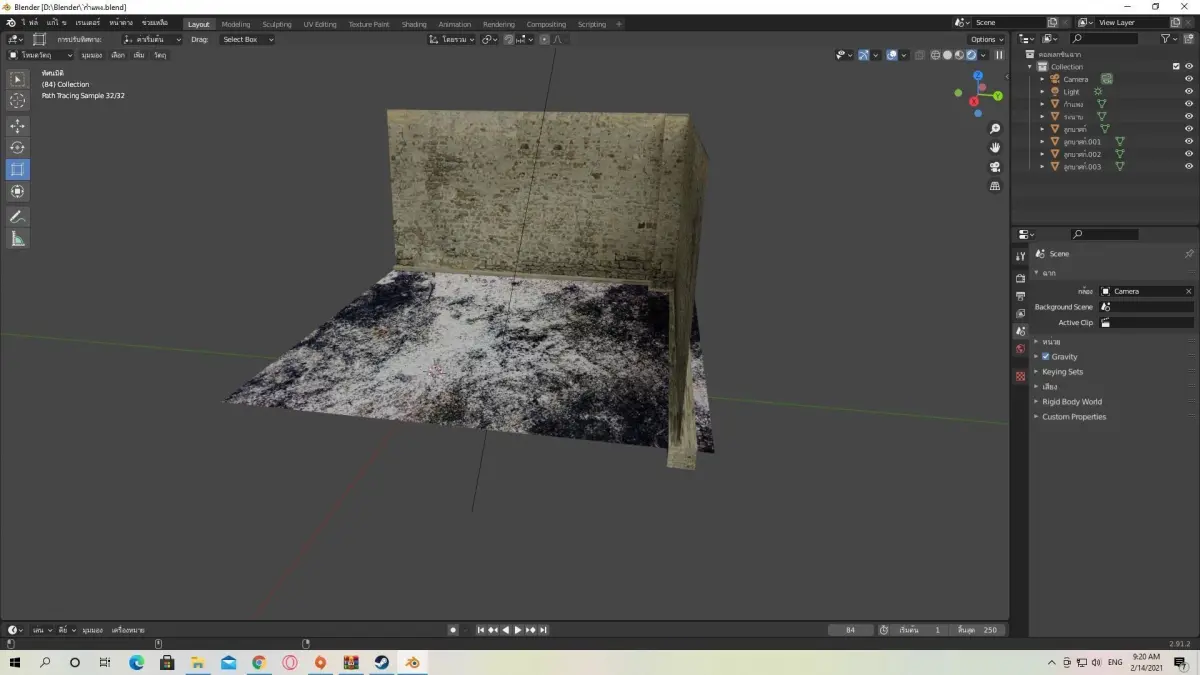The image size is (1200, 675).
Task: Open the View Layer properties tab
Action: [1020, 314]
